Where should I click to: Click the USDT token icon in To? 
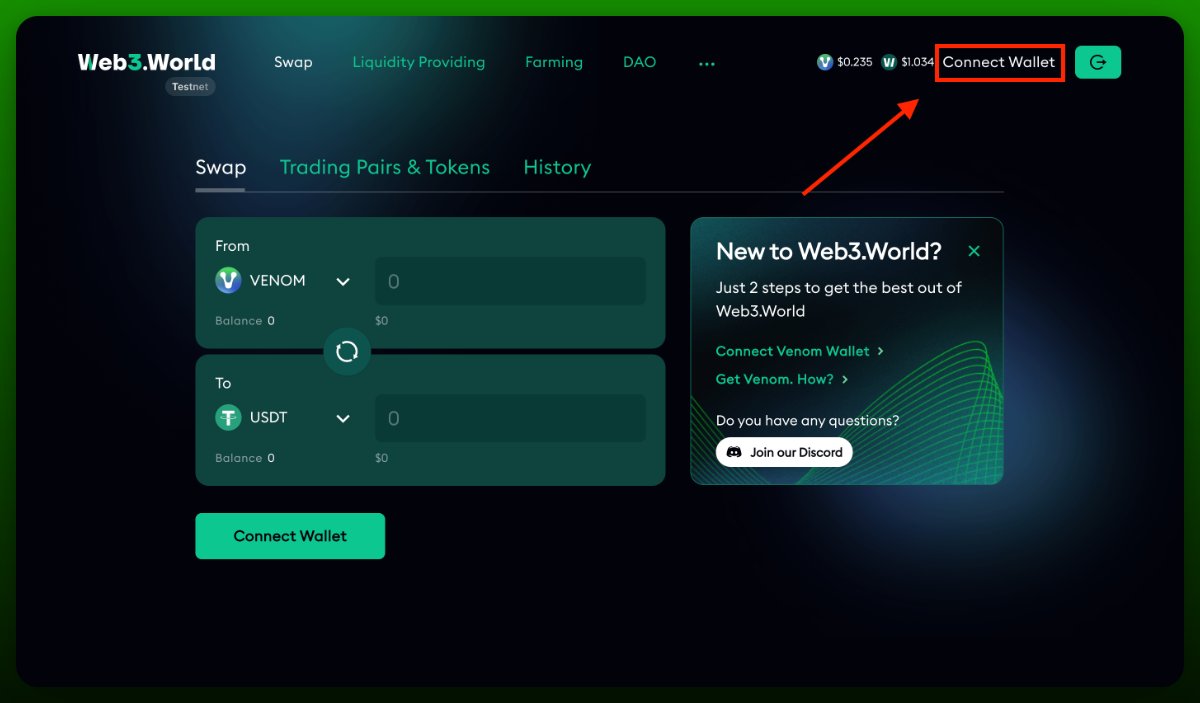[228, 418]
